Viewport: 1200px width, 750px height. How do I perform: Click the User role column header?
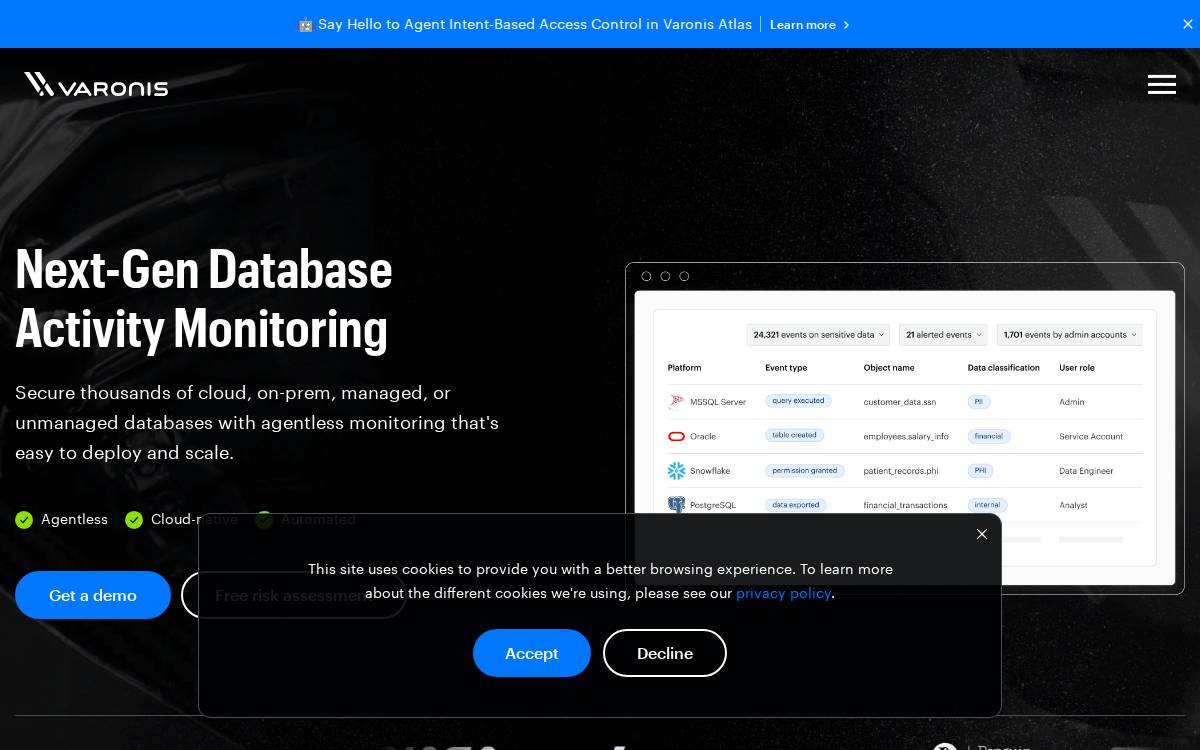[x=1077, y=368]
